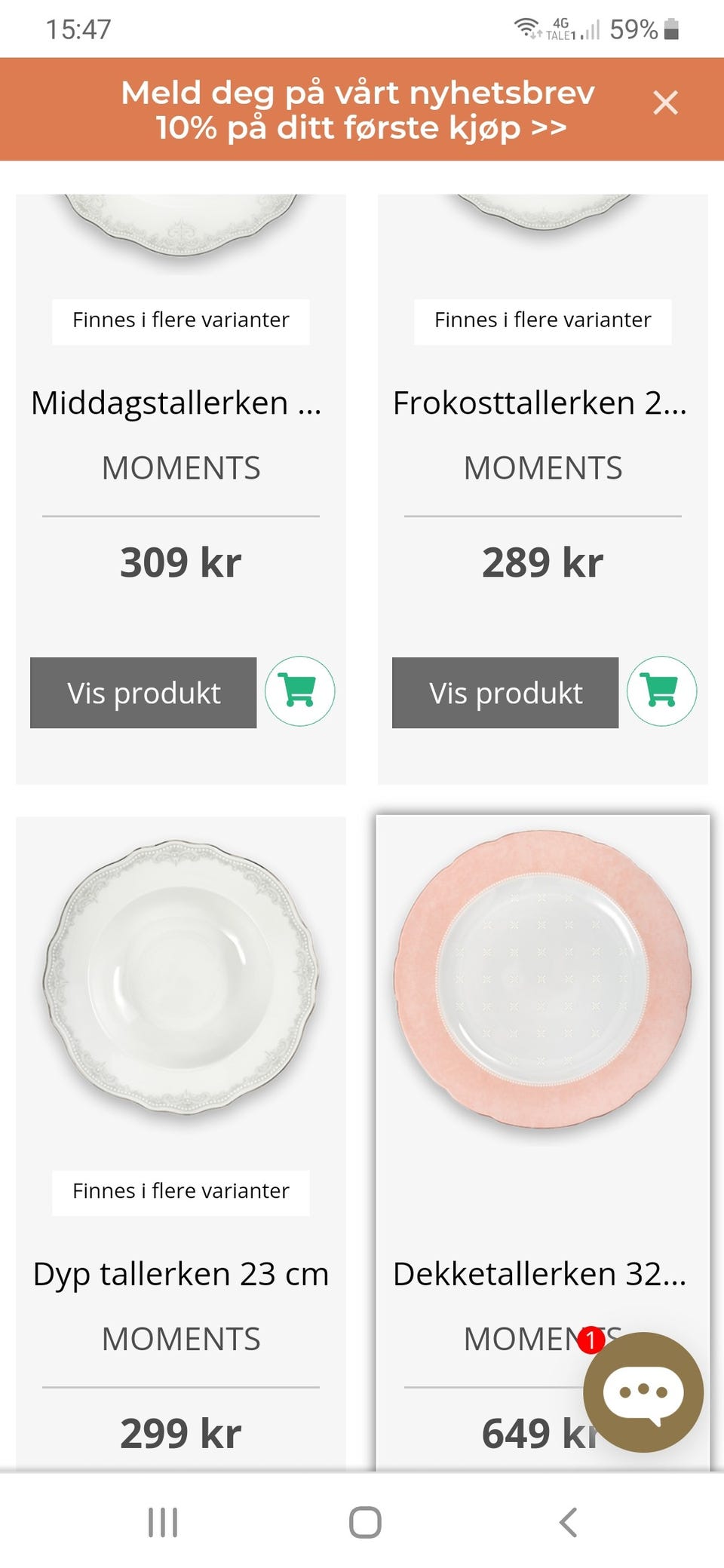Viewport: 724px width, 1568px height.
Task: Open the Dekketallerken product title
Action: [x=540, y=1274]
